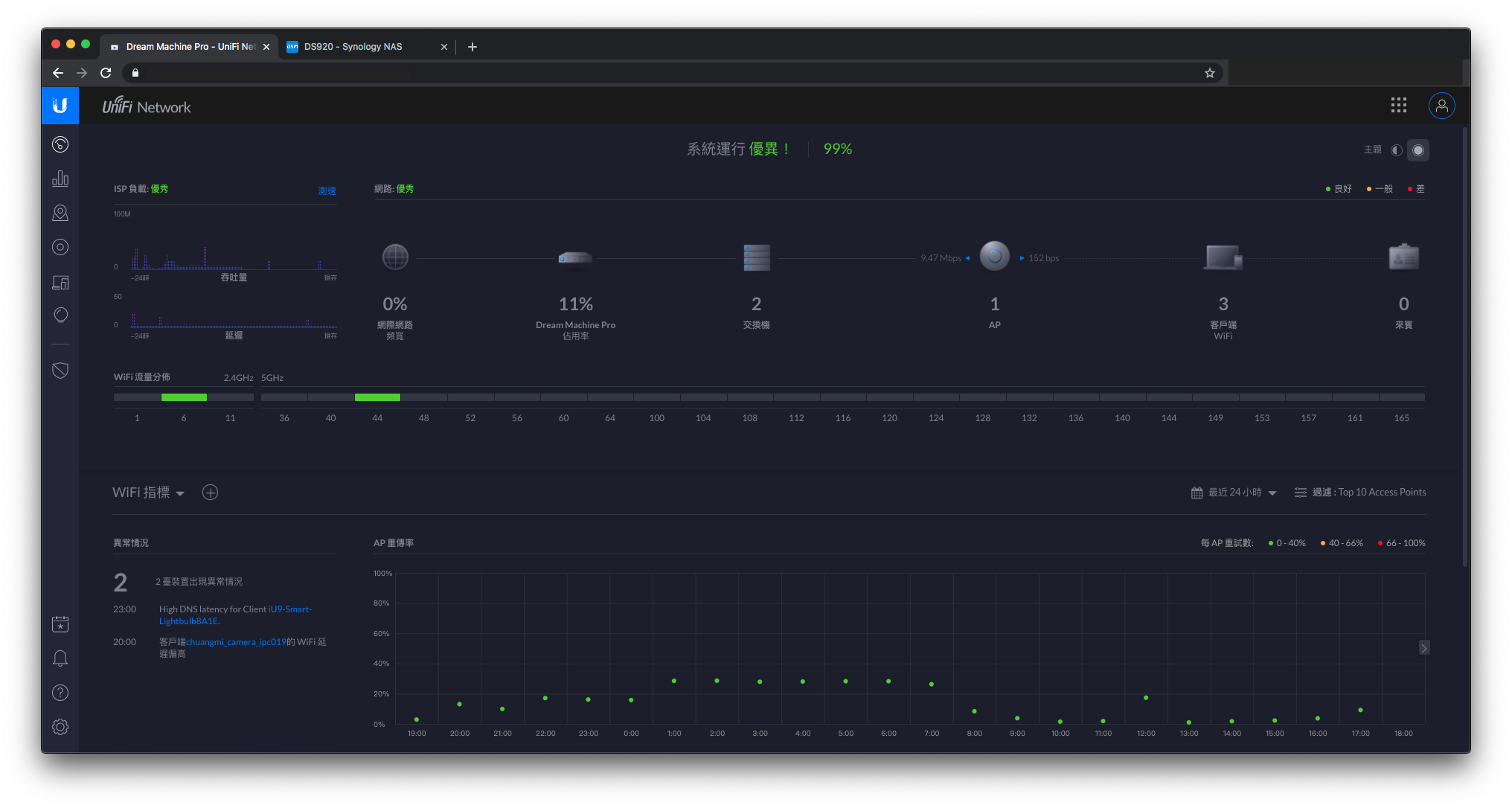Open the Threat Management shield icon

[60, 370]
